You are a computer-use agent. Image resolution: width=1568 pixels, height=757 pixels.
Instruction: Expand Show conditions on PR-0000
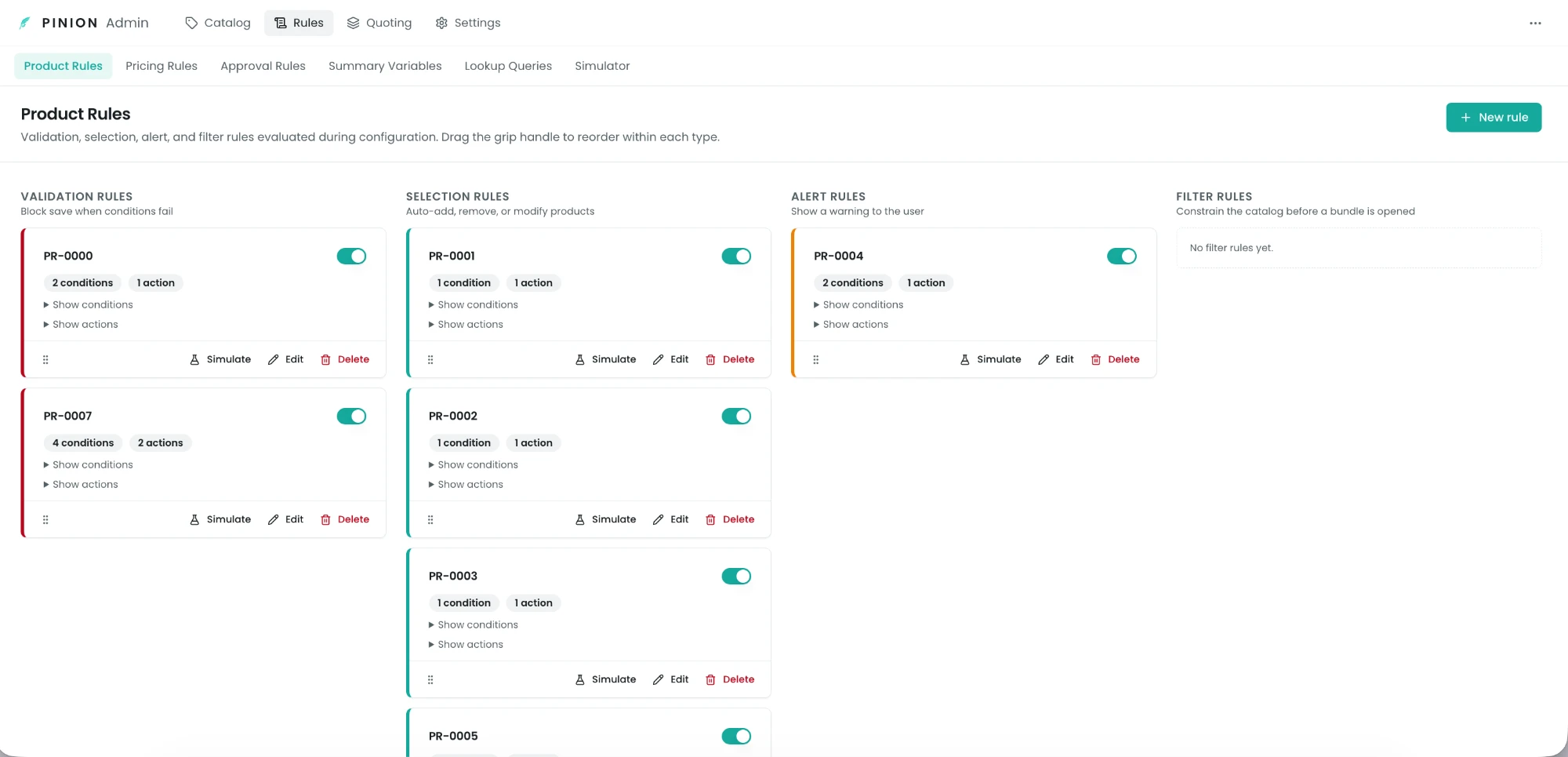pyautogui.click(x=89, y=304)
